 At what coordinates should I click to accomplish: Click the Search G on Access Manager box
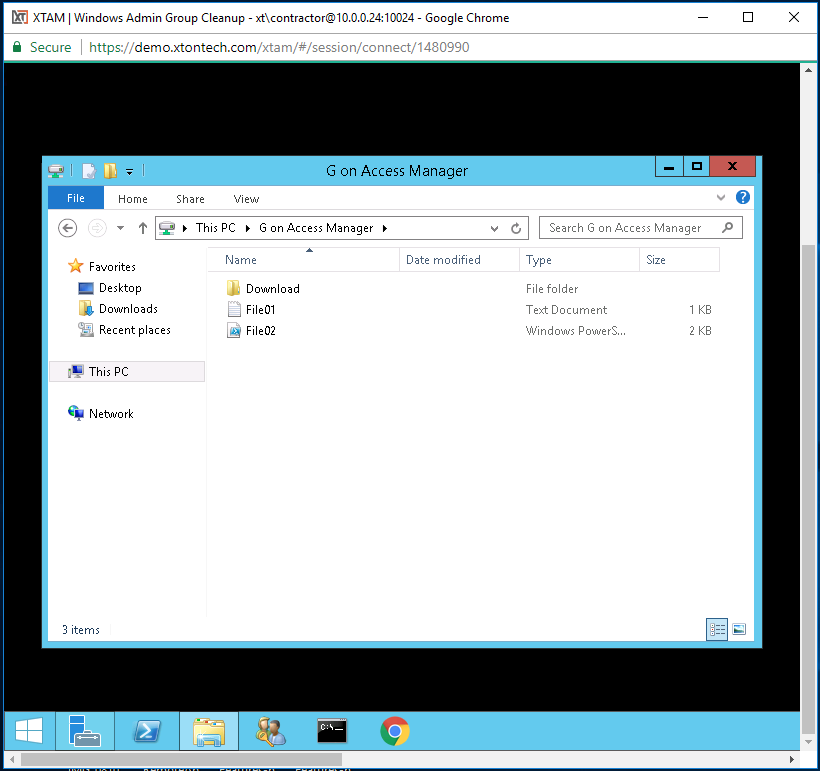(x=630, y=228)
